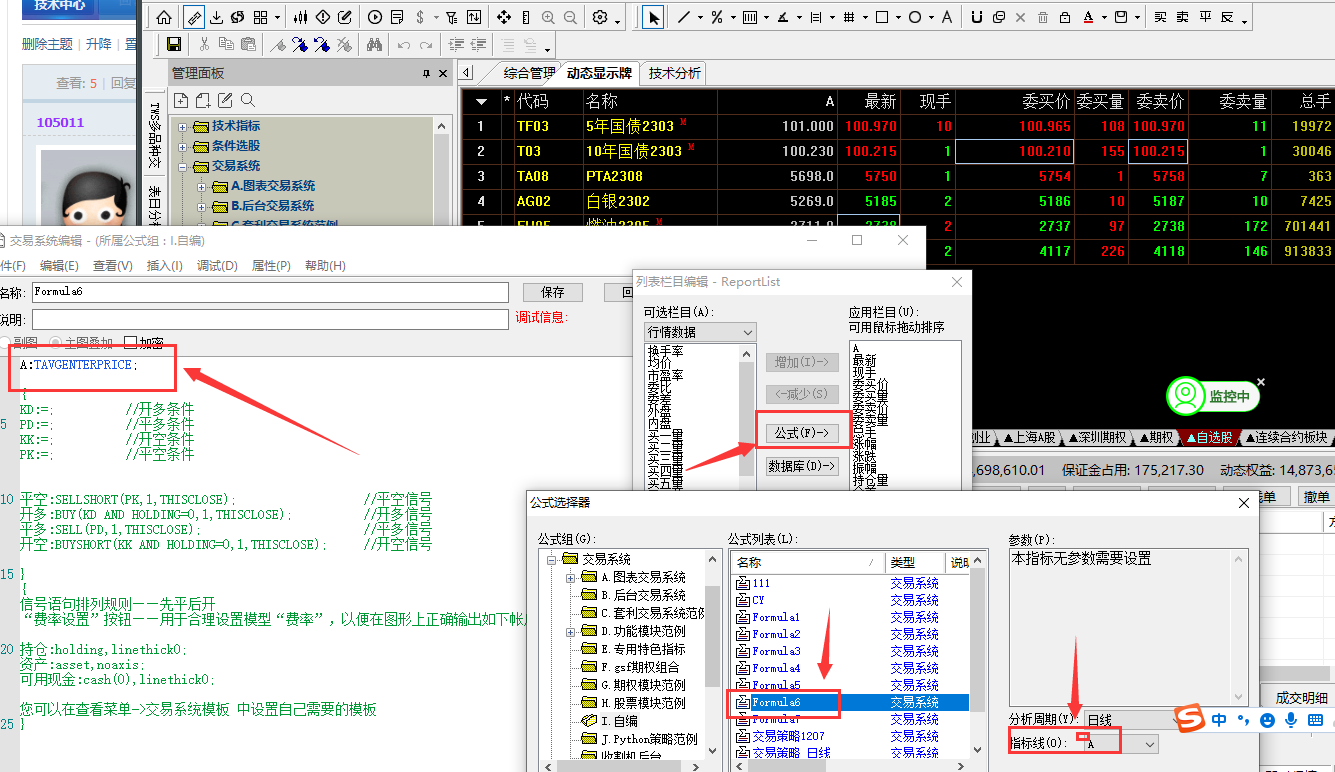Screen dimensions: 1335x772
Task: Open 编辑(E) menu in editor
Action: tap(59, 266)
